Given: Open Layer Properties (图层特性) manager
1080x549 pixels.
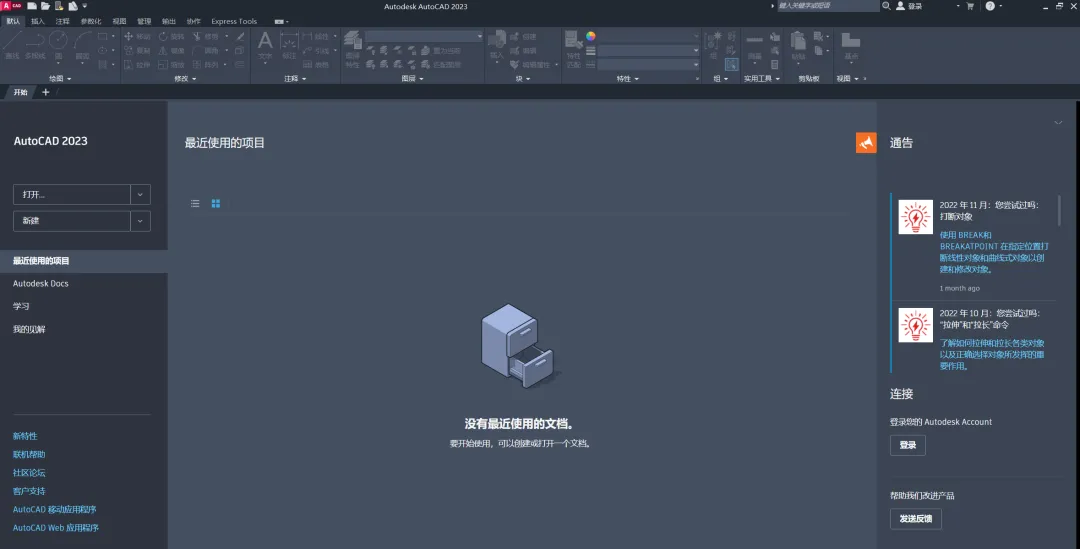Looking at the screenshot, I should [x=353, y=48].
